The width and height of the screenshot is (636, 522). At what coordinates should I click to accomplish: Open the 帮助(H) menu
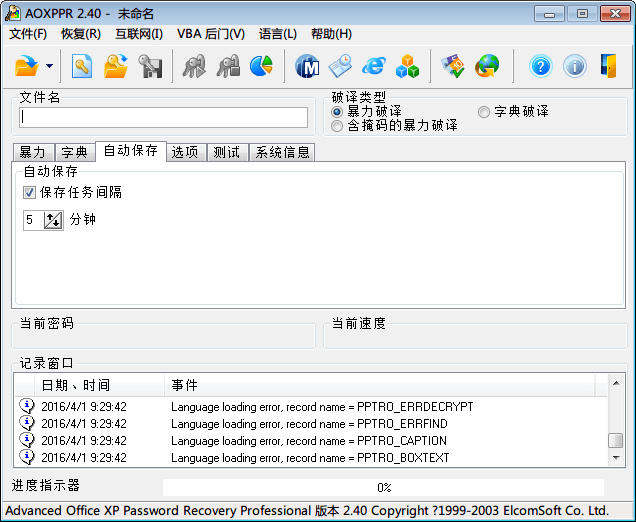(331, 34)
